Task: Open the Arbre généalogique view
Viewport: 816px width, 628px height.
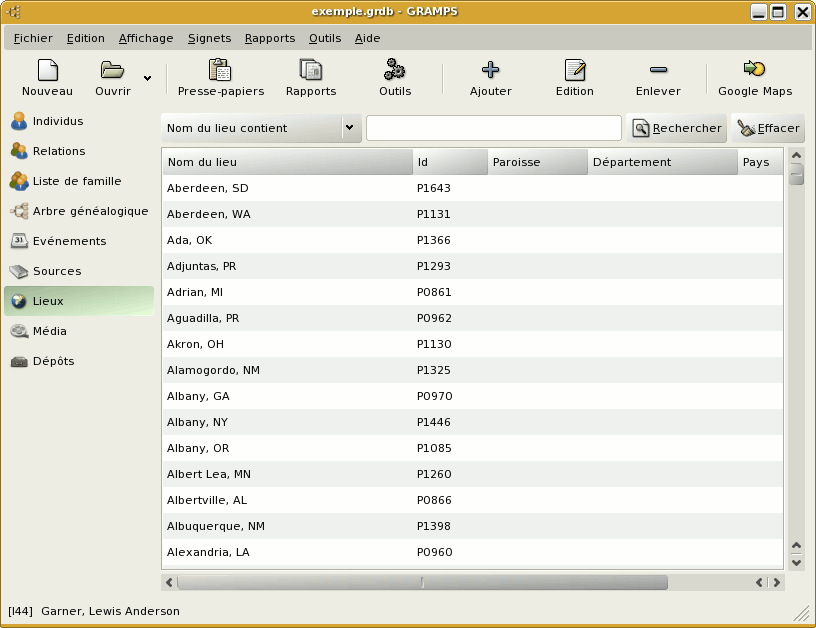Action: pos(90,212)
